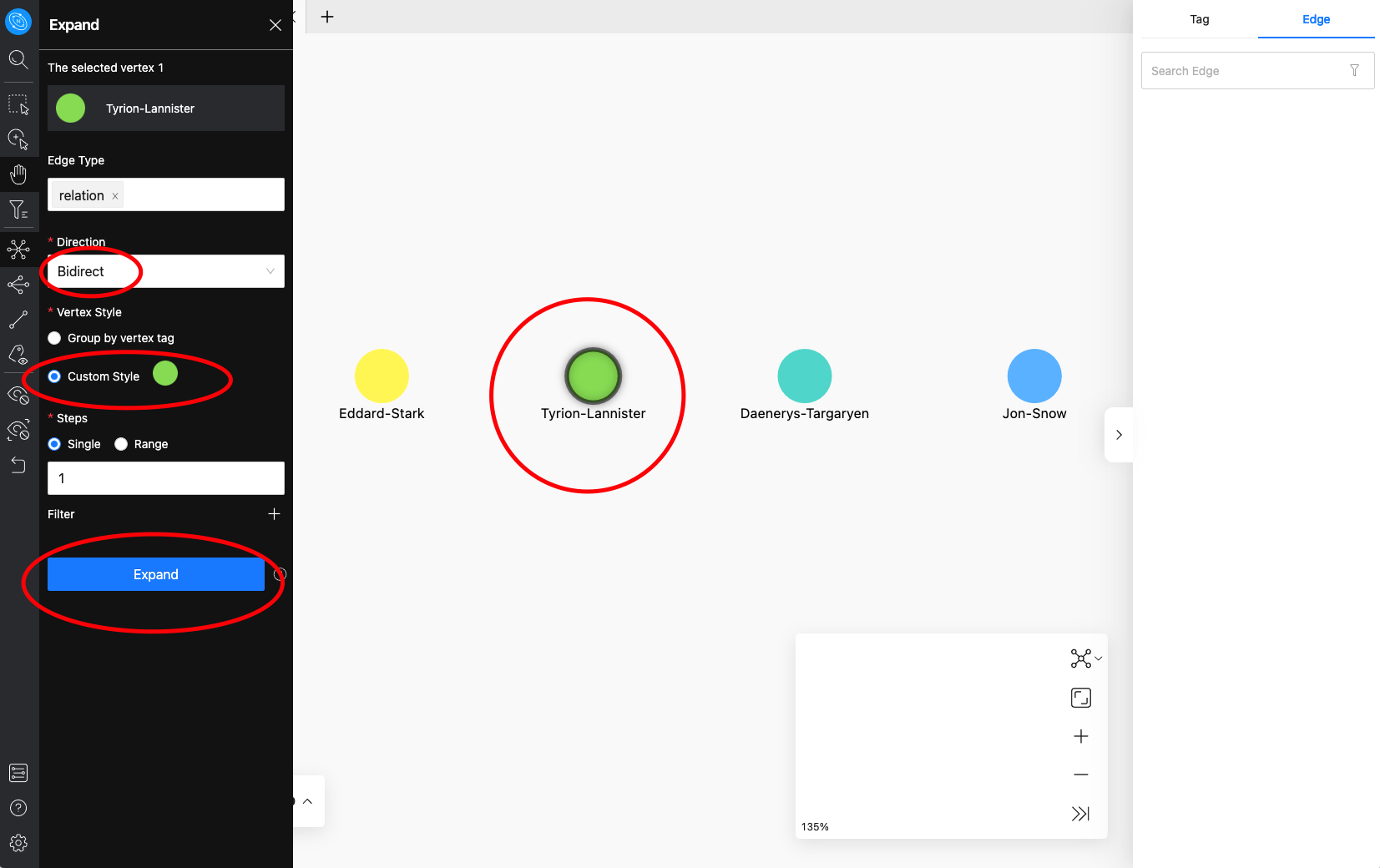Image resolution: width=1380 pixels, height=868 pixels.
Task: Activate the click-select vertex tool
Action: 18,139
